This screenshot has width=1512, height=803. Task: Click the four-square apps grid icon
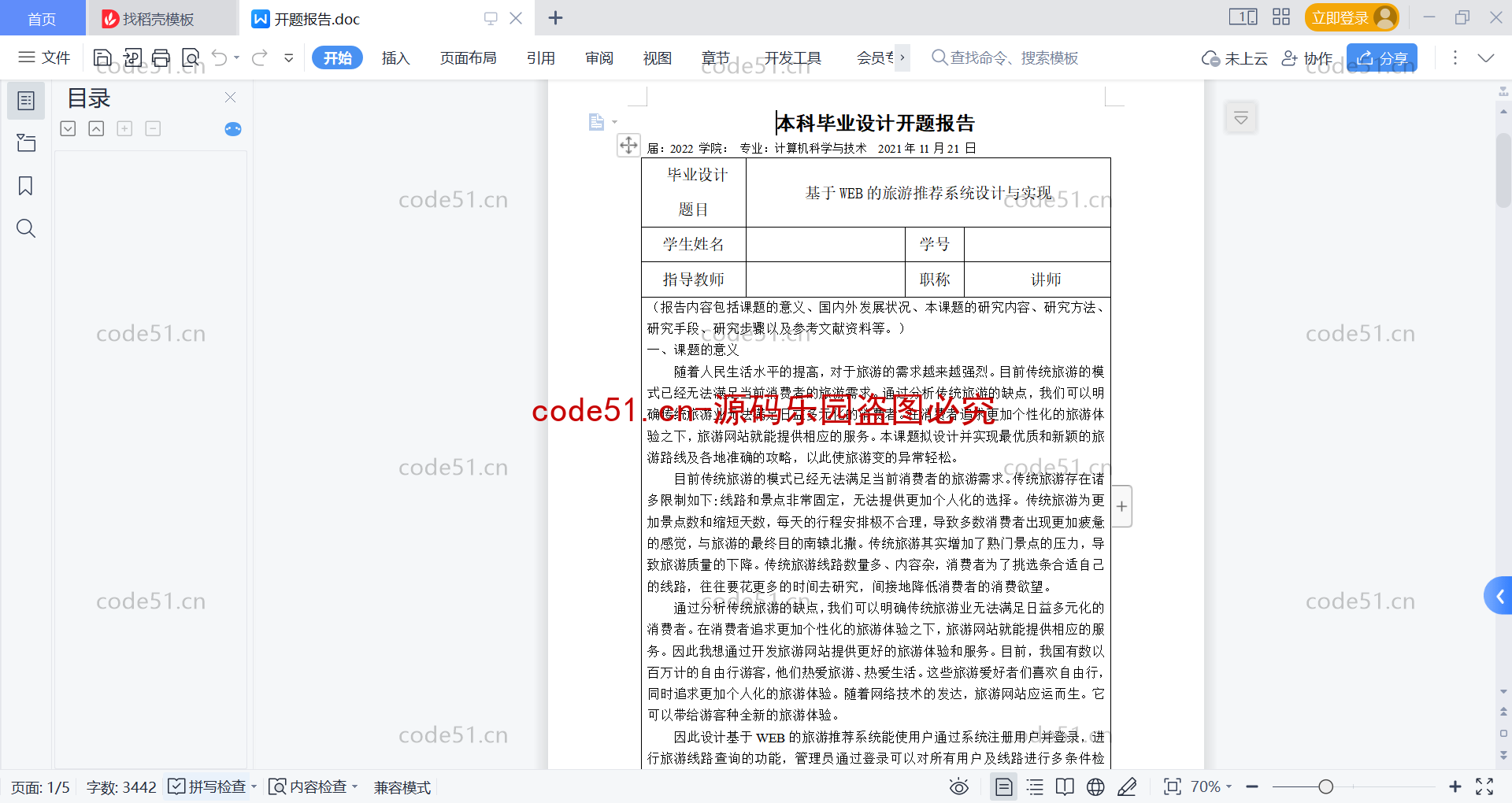tap(1281, 17)
